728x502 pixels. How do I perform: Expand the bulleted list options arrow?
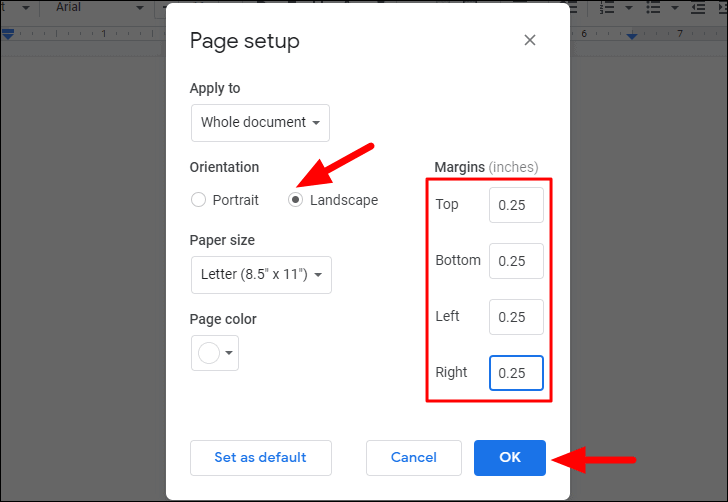coord(675,7)
